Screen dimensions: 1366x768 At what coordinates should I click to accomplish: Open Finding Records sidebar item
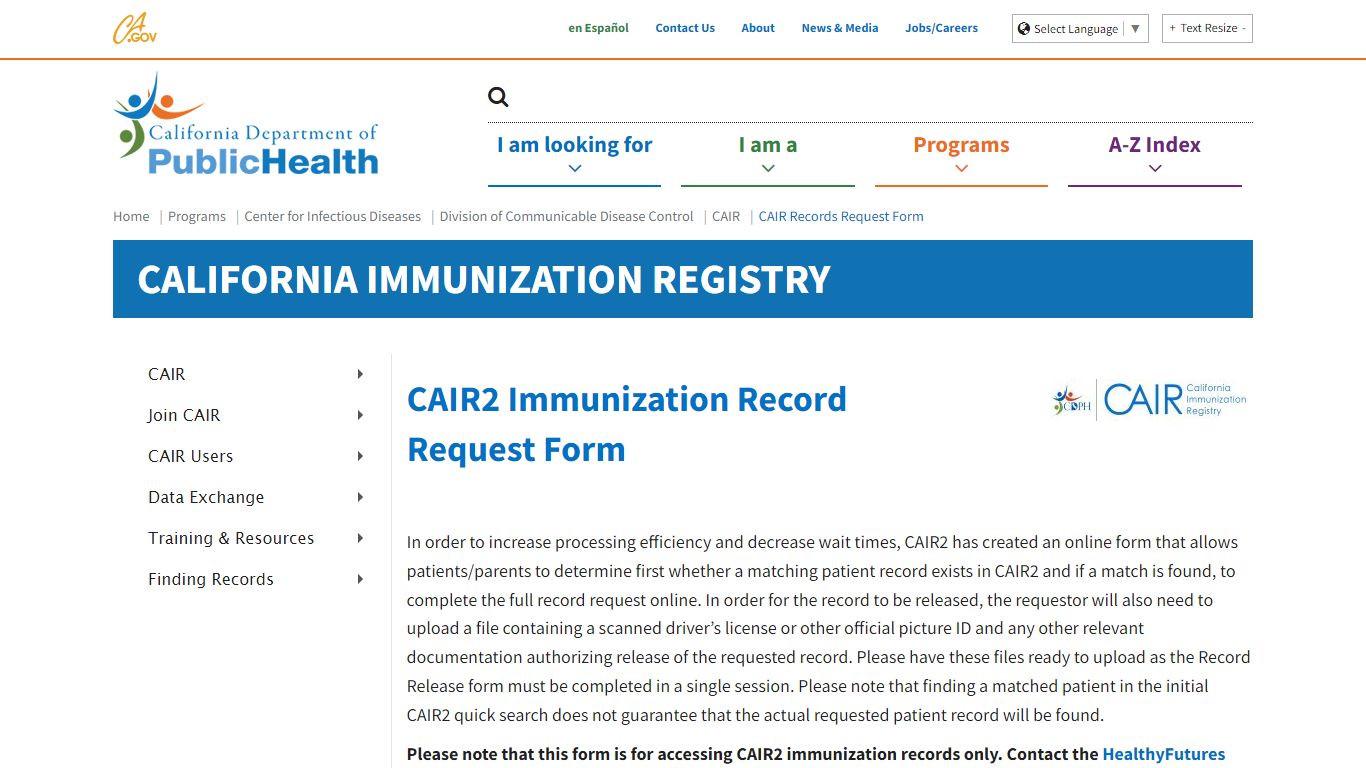[x=211, y=579]
